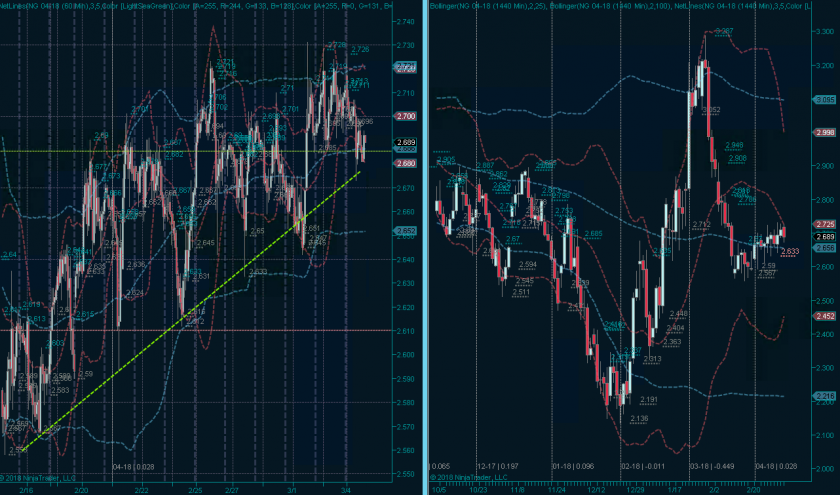Click the 2/22 date label

(x=141, y=490)
